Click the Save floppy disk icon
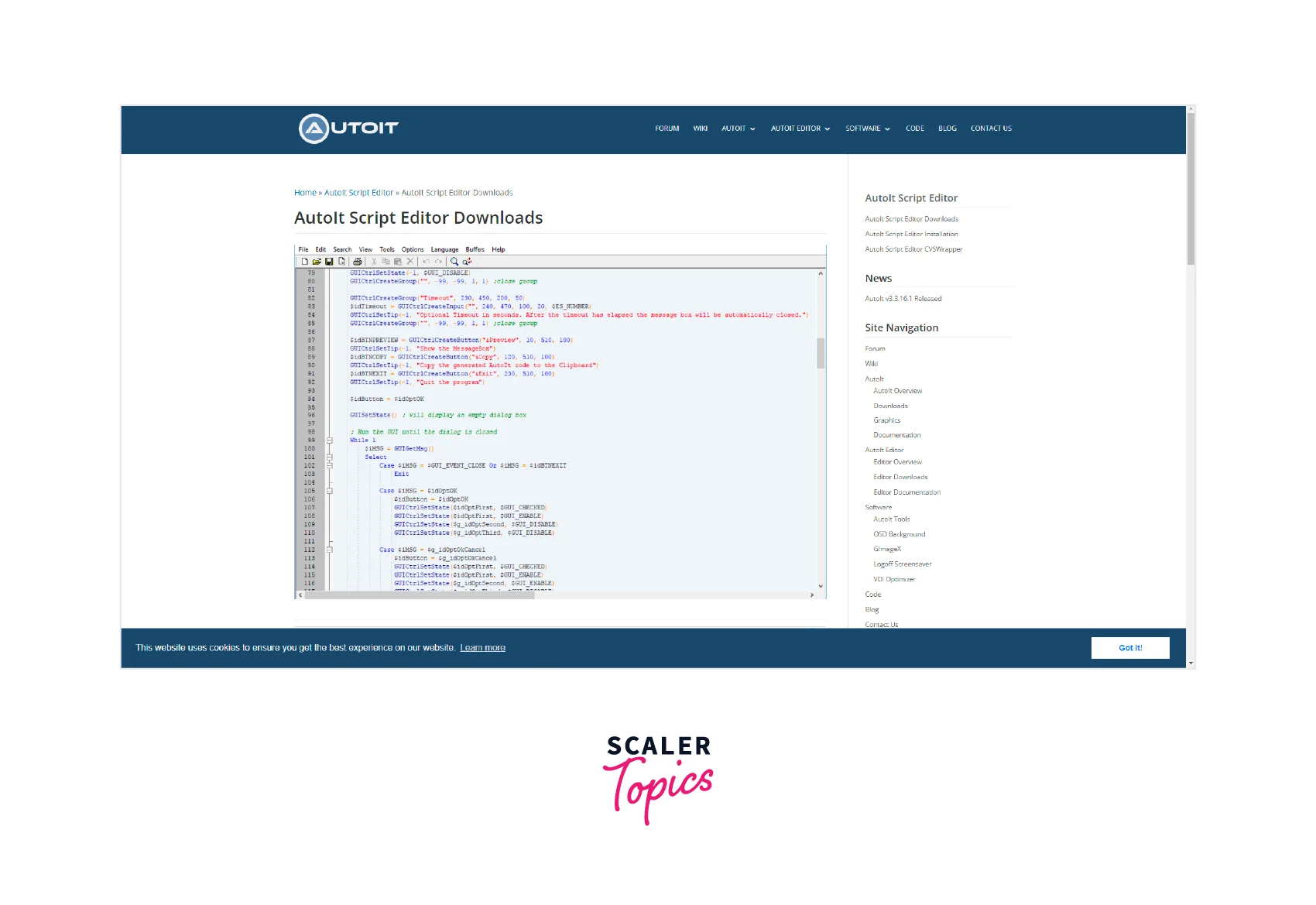The height and width of the screenshot is (905, 1316). (329, 262)
